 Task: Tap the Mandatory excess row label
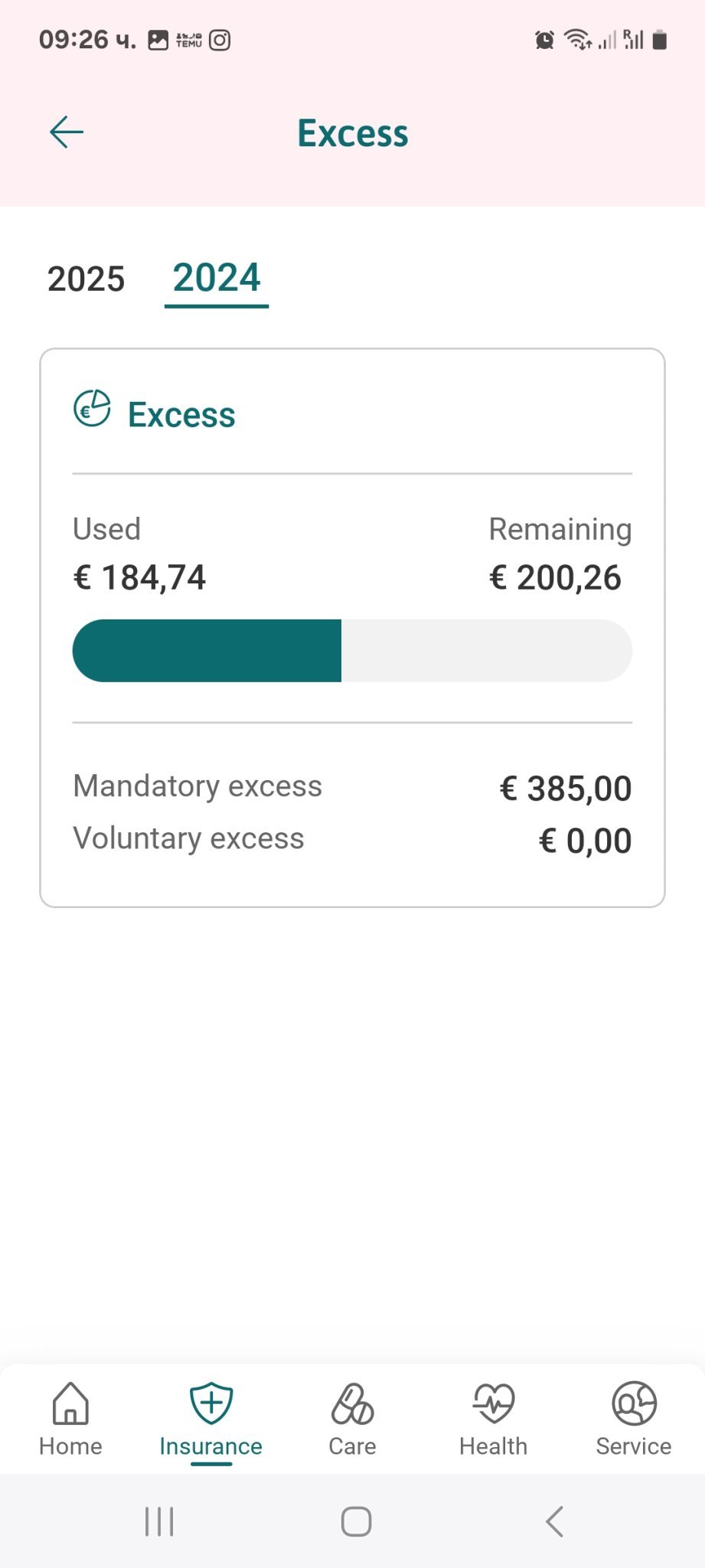[197, 786]
